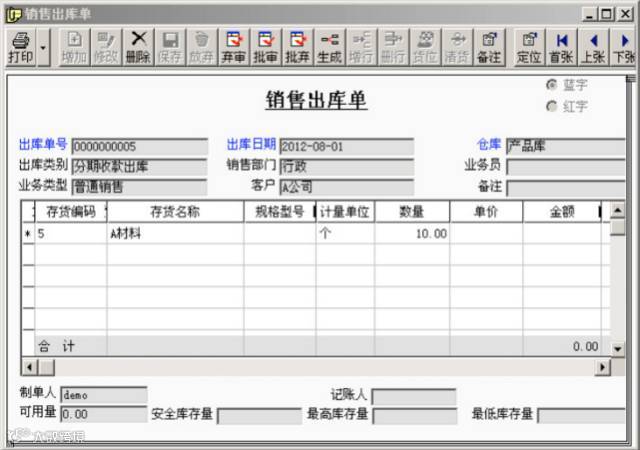The image size is (640, 450).
Task: Click the 出库日期 field showing 2012-08-01
Action: pyautogui.click(x=347, y=147)
